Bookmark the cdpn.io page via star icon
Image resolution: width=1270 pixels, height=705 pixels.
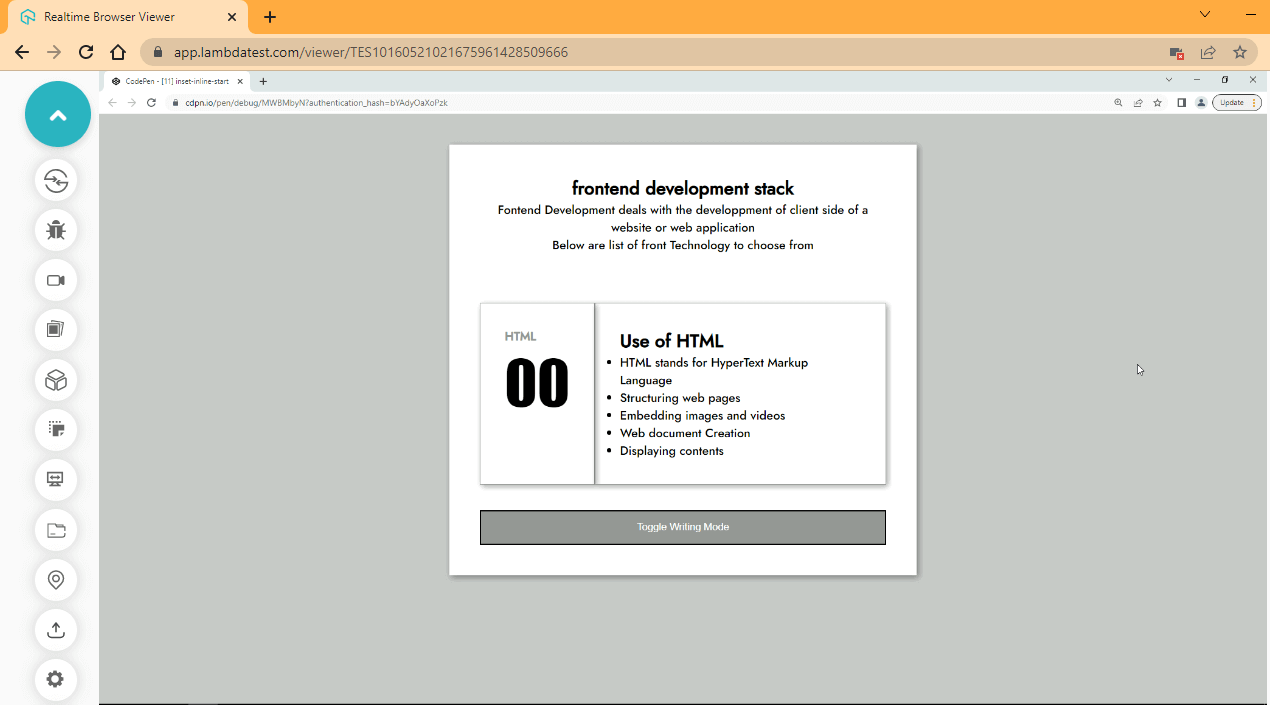pos(1157,102)
